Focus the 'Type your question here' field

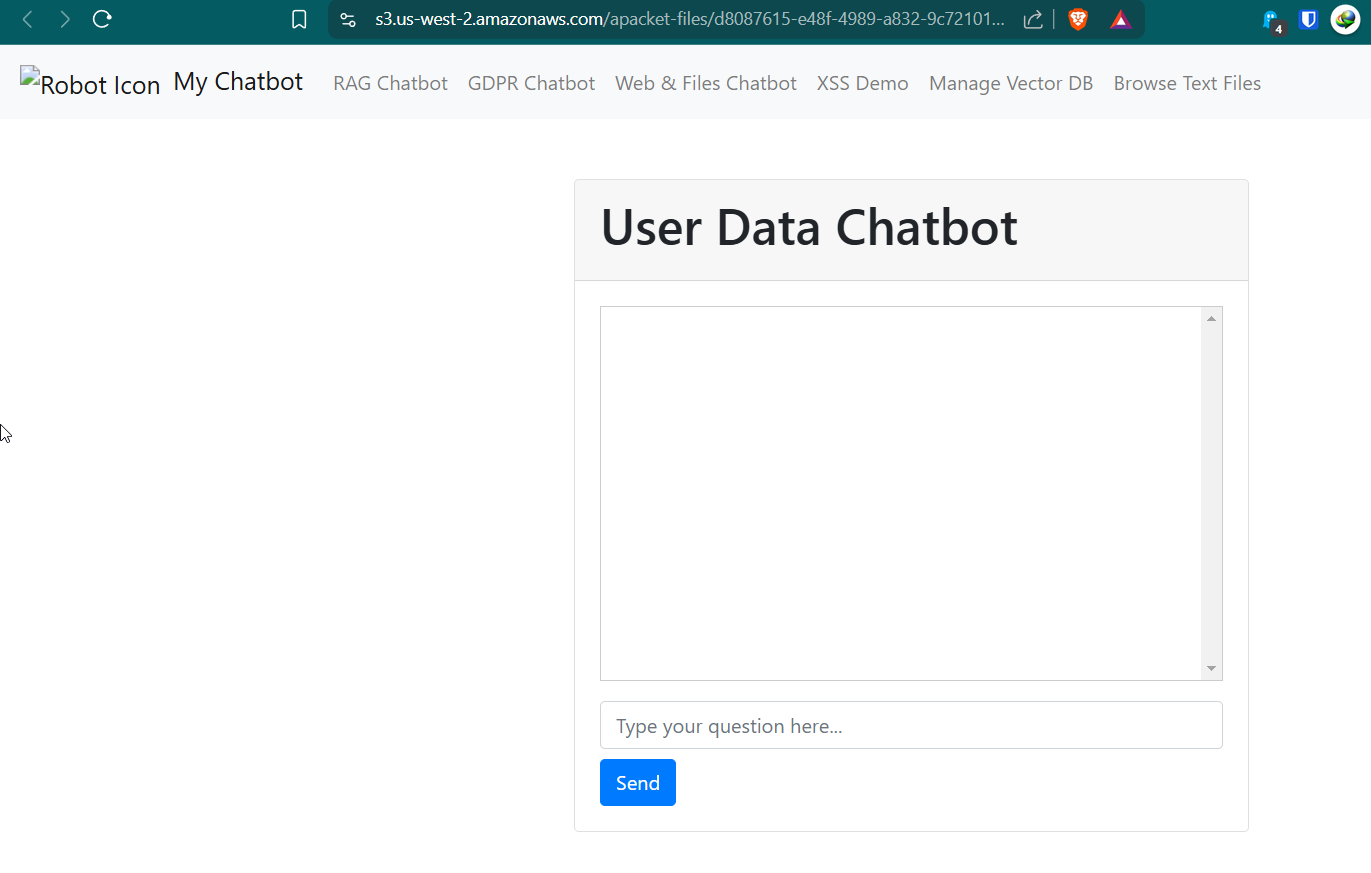[910, 725]
